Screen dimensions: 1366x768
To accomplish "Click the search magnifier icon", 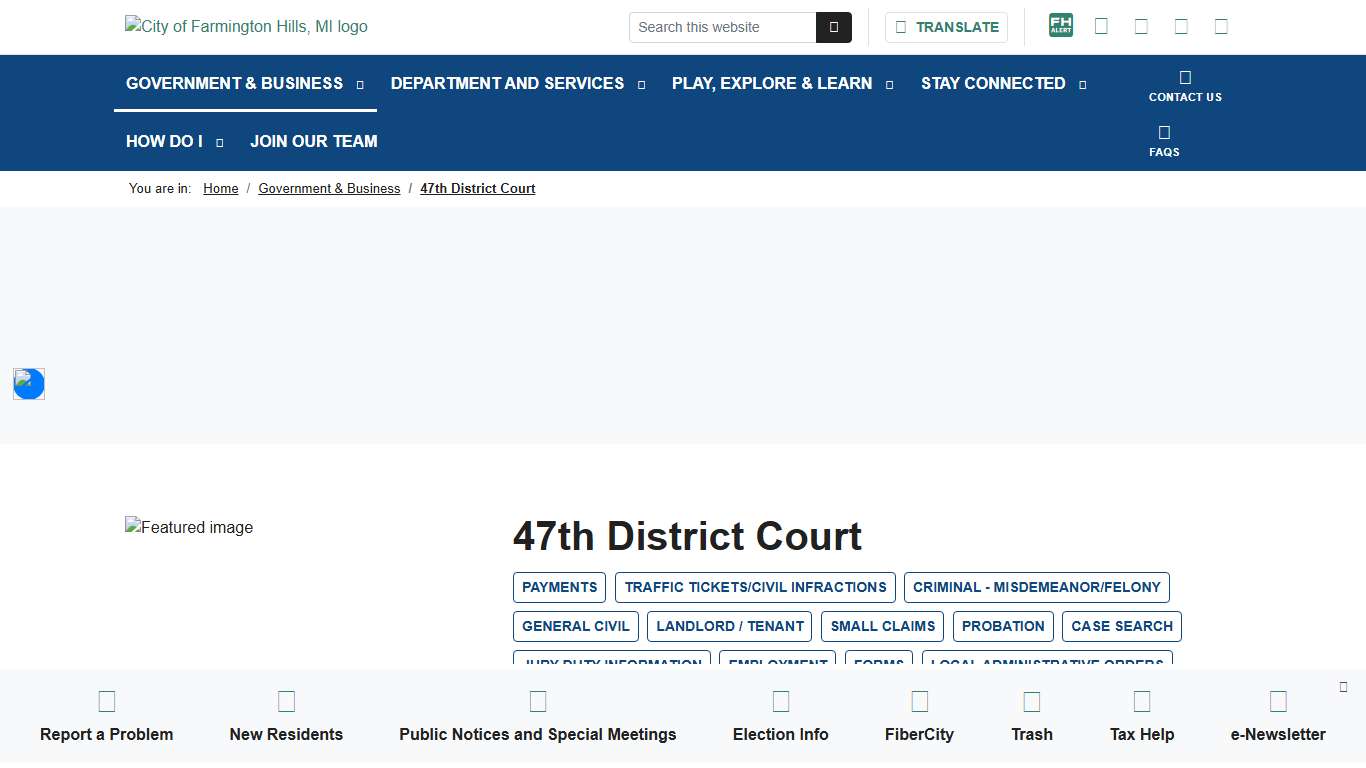I will (834, 27).
